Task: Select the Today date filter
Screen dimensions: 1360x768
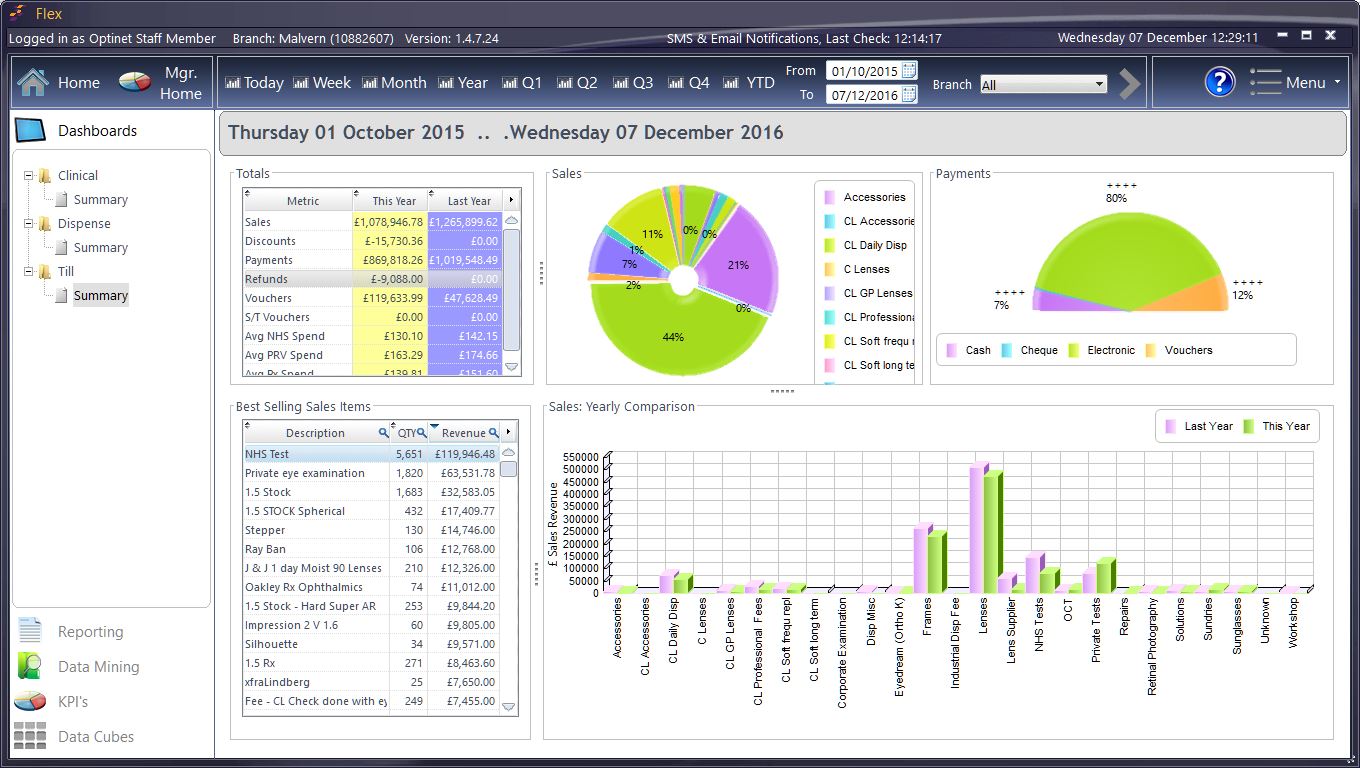Action: coord(253,82)
